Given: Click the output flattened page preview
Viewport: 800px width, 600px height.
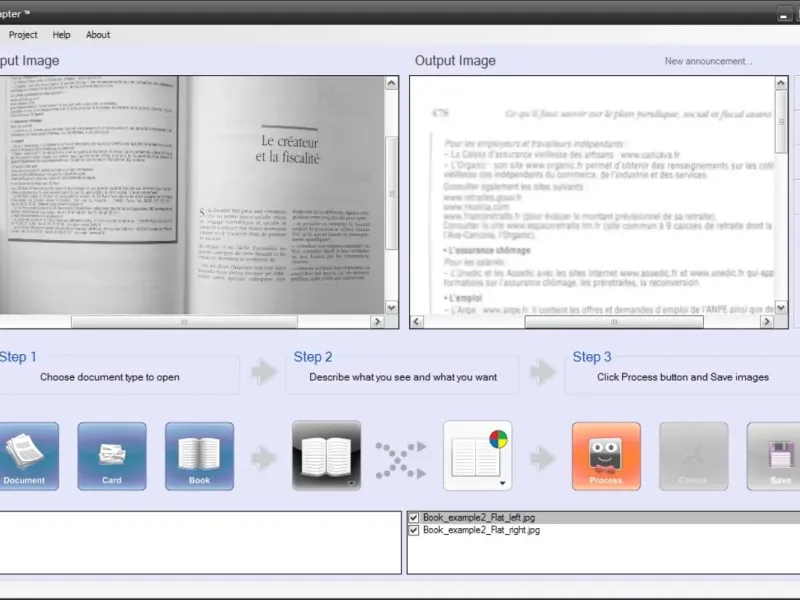Looking at the screenshot, I should tap(592, 195).
